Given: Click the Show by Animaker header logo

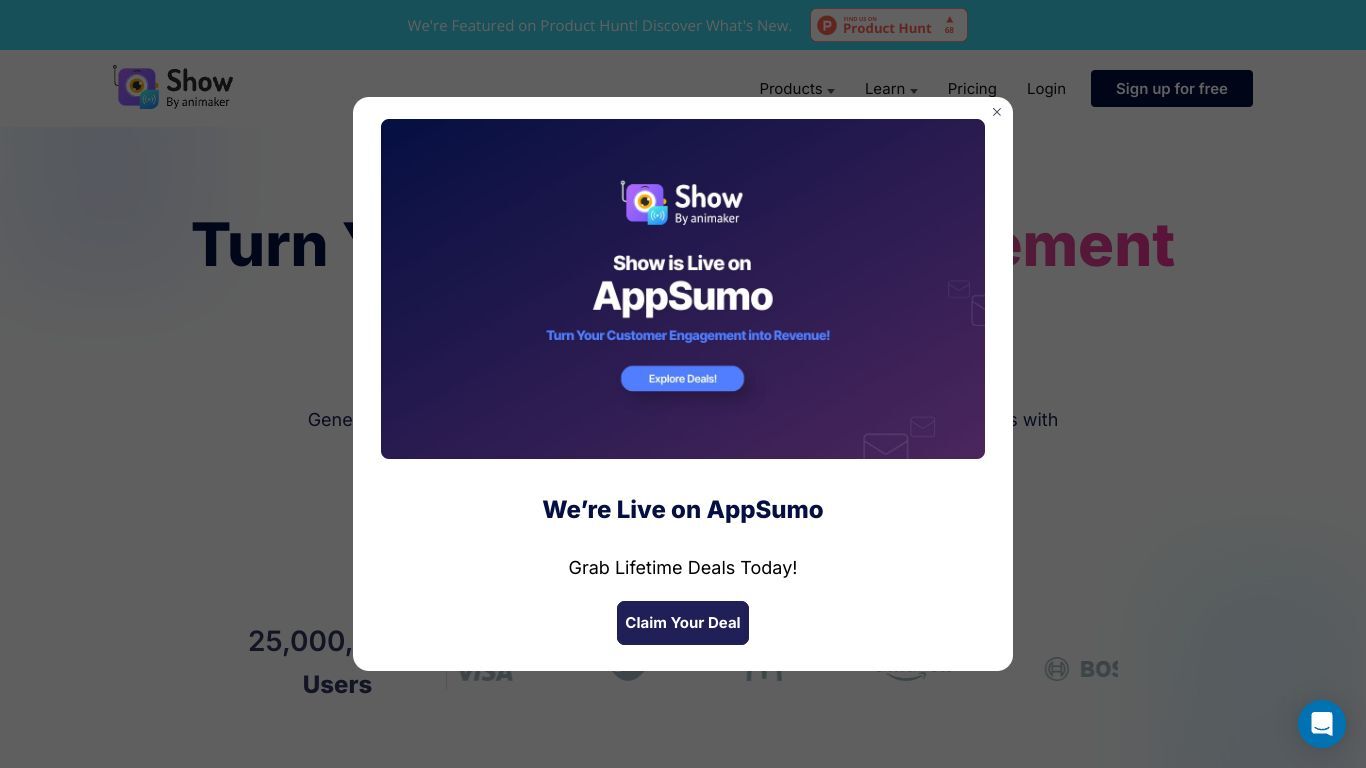Looking at the screenshot, I should point(173,87).
